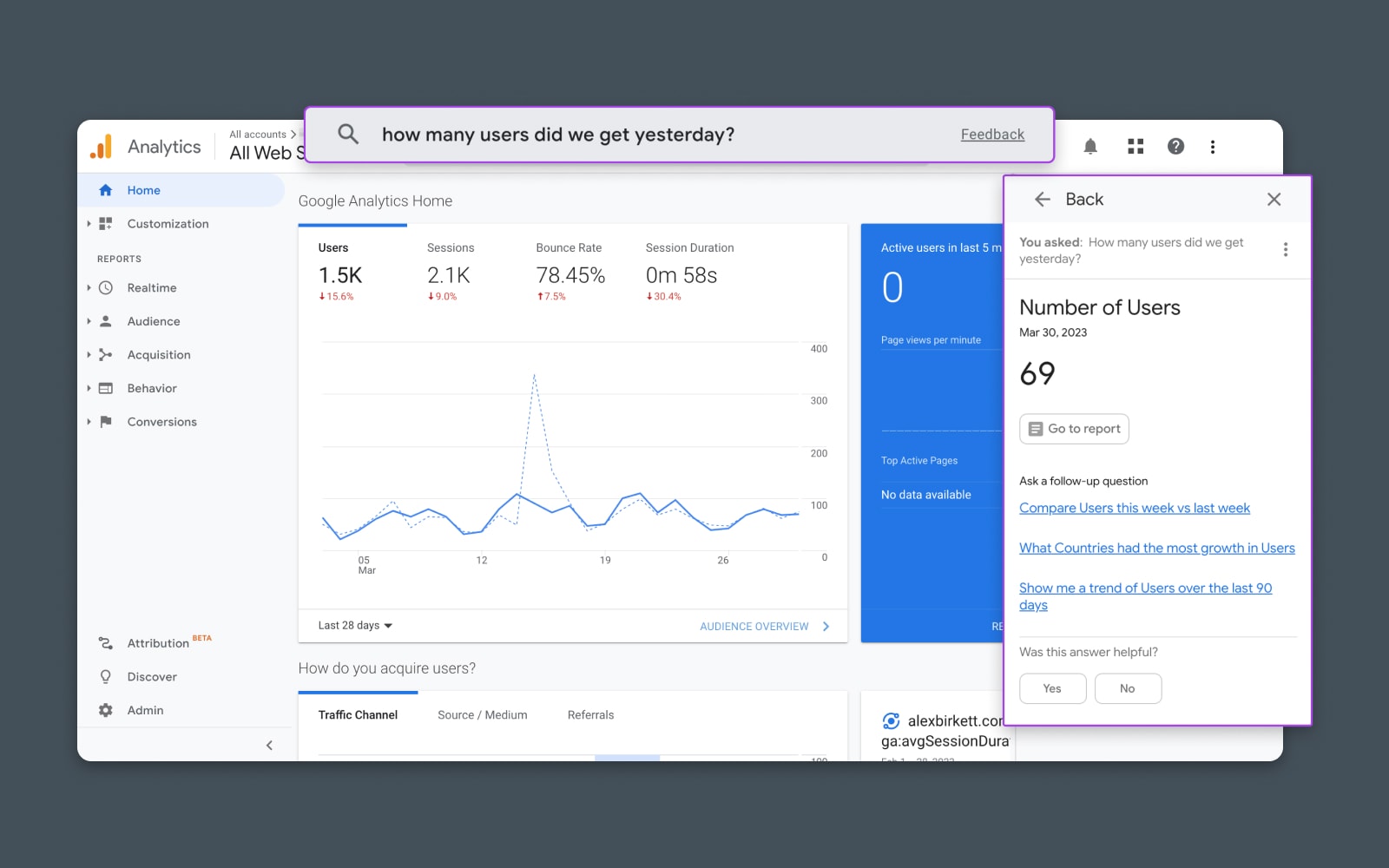This screenshot has height=868, width=1389.
Task: Open the help question mark
Action: pyautogui.click(x=1175, y=147)
